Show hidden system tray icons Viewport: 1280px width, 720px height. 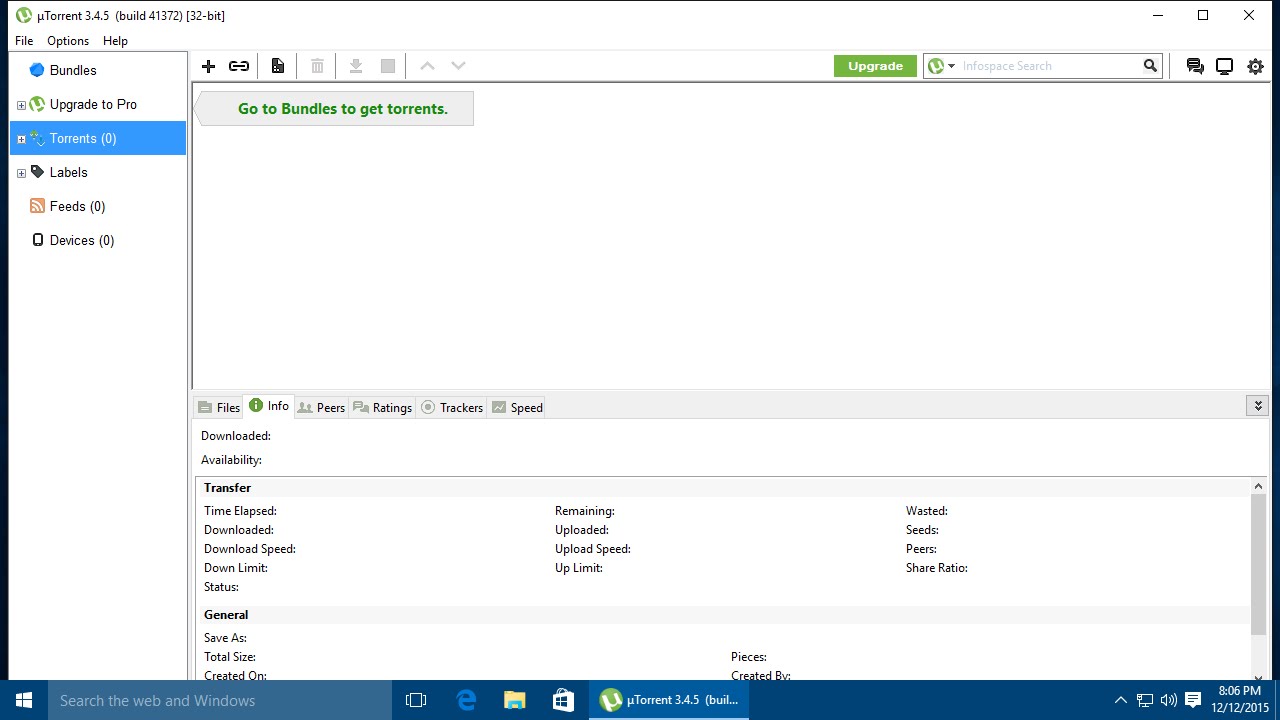(1120, 700)
